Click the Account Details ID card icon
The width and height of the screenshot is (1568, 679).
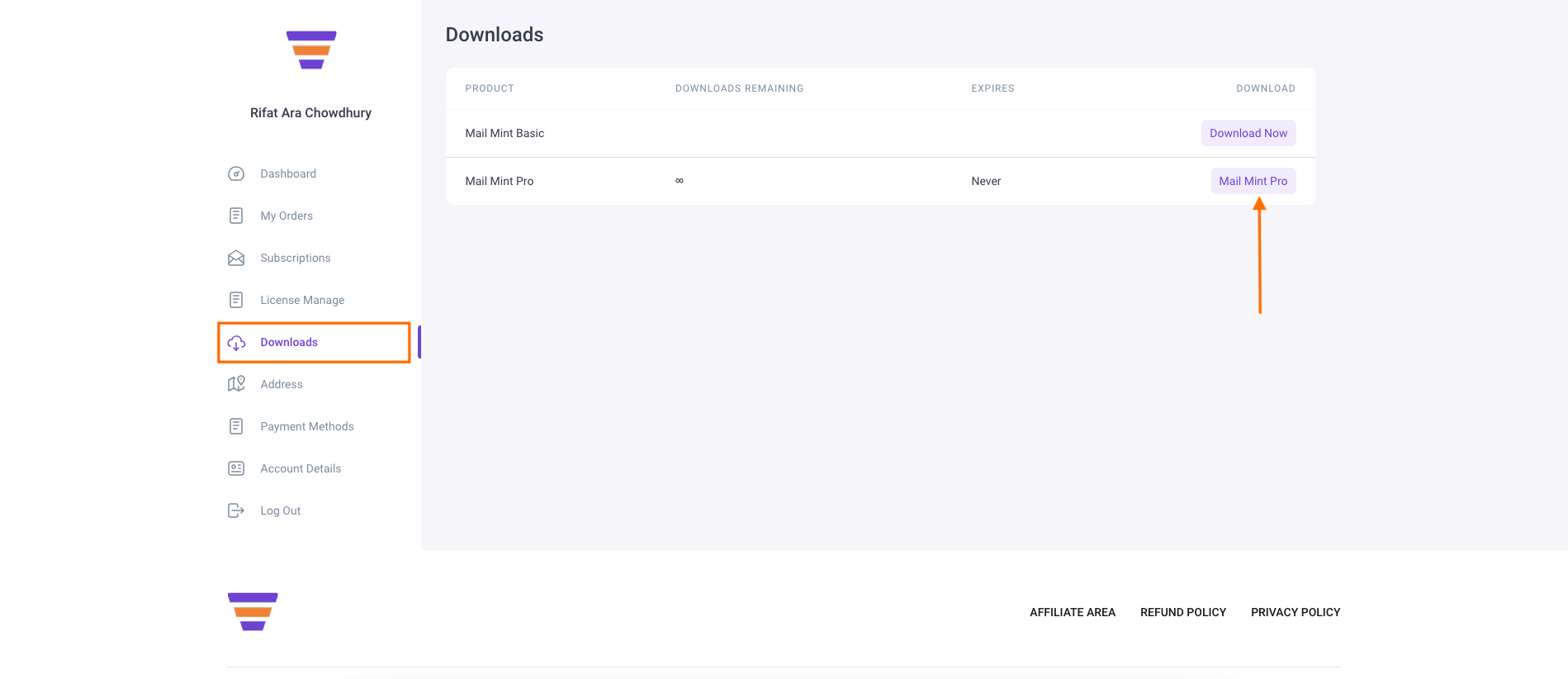pyautogui.click(x=236, y=468)
